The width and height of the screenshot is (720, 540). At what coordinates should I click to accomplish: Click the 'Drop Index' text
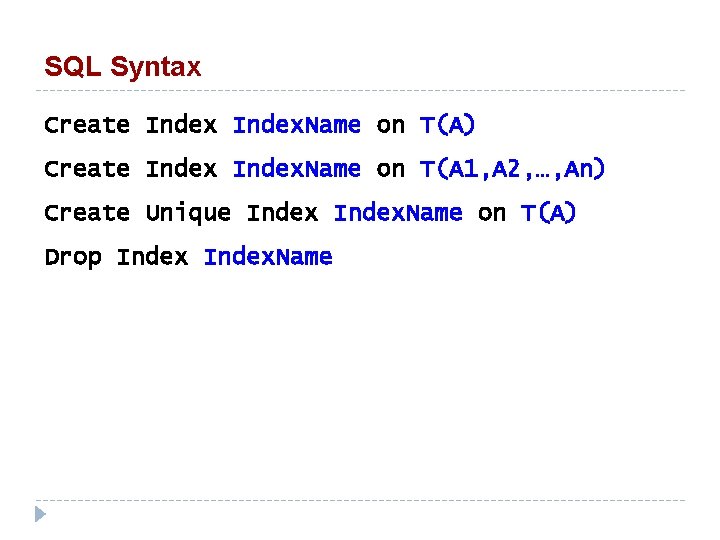(116, 257)
